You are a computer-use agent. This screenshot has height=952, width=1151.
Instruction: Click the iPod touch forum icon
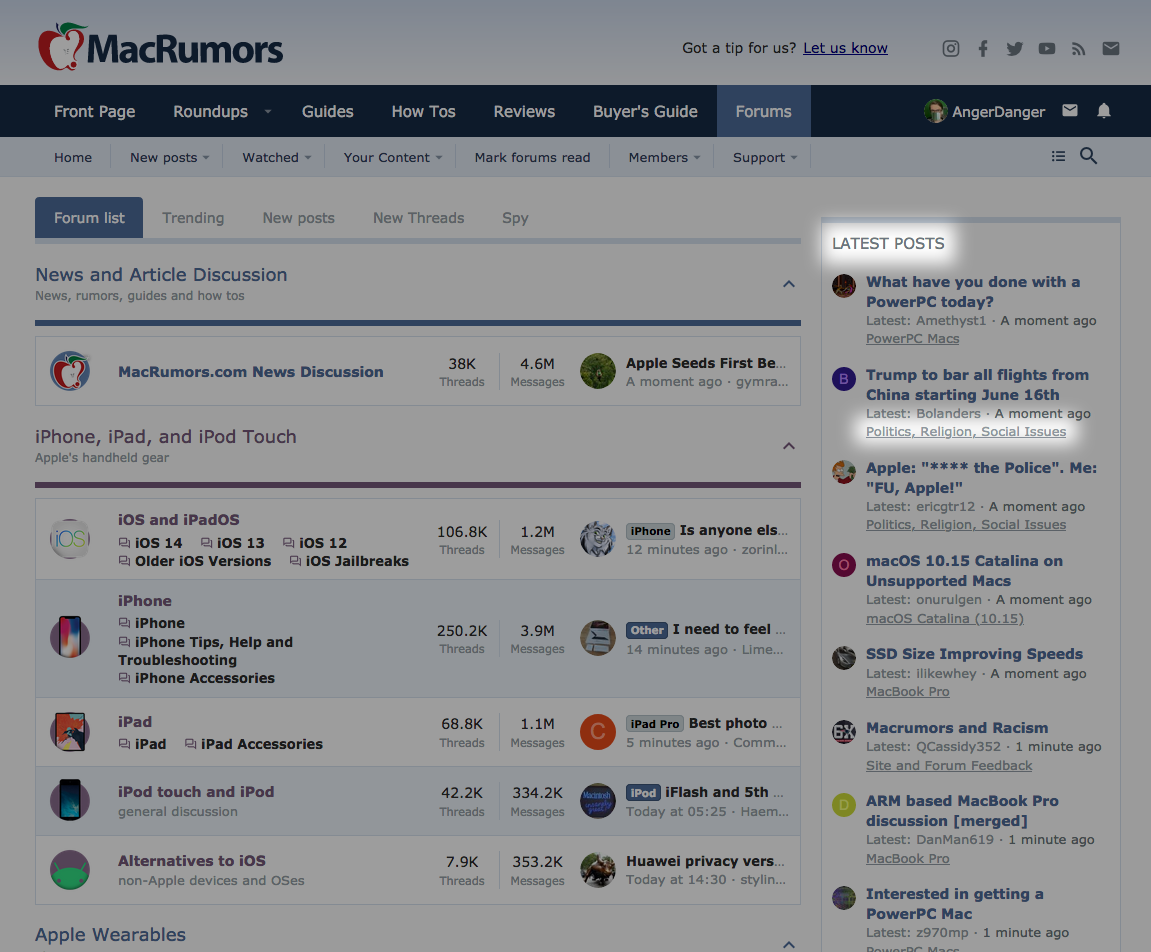(x=70, y=800)
